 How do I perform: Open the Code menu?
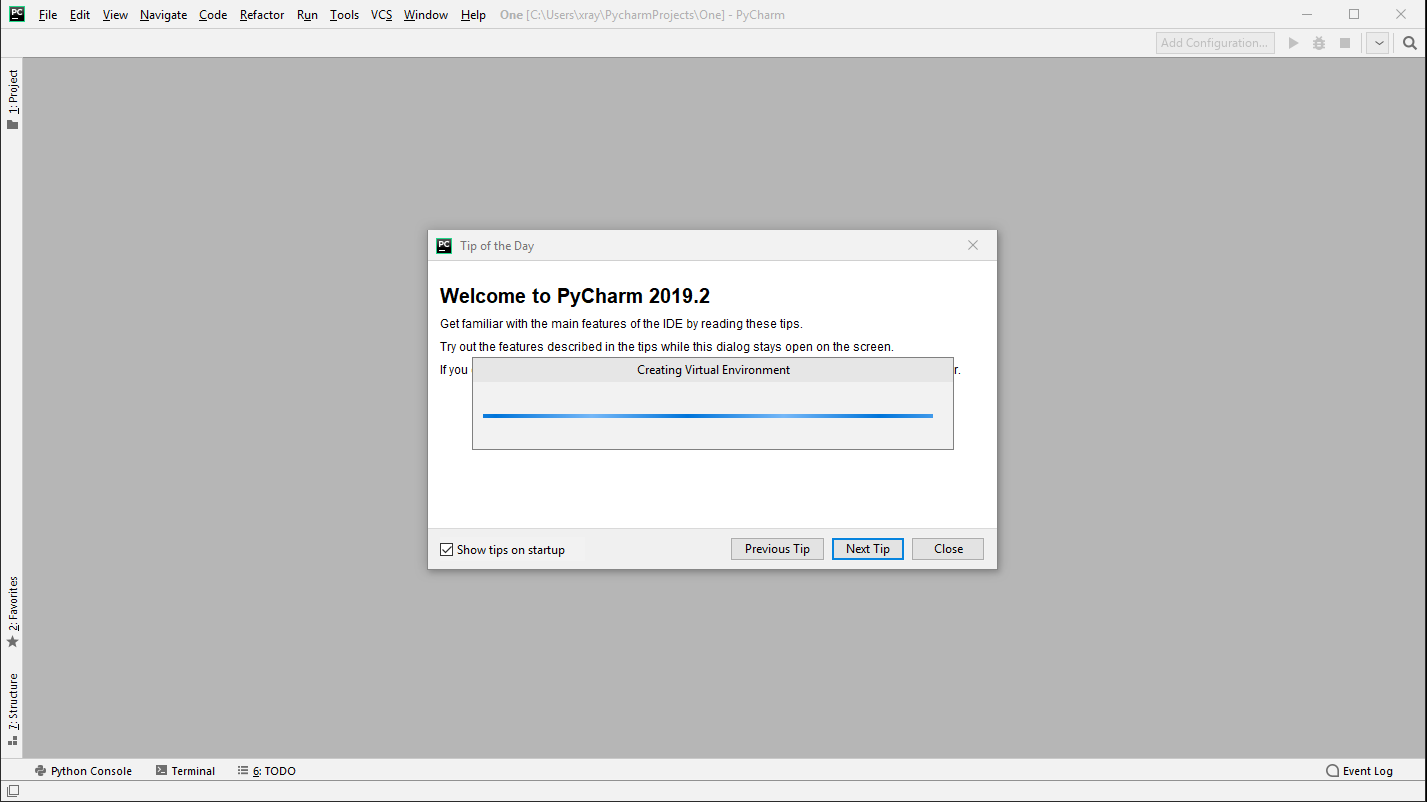click(213, 15)
